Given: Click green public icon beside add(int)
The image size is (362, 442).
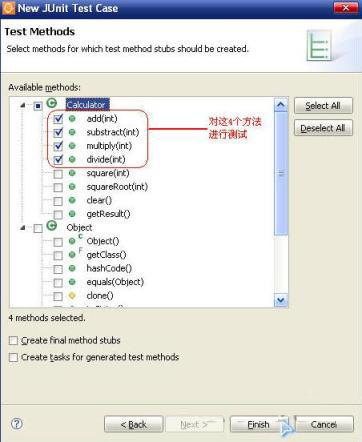Looking at the screenshot, I should (x=72, y=118).
